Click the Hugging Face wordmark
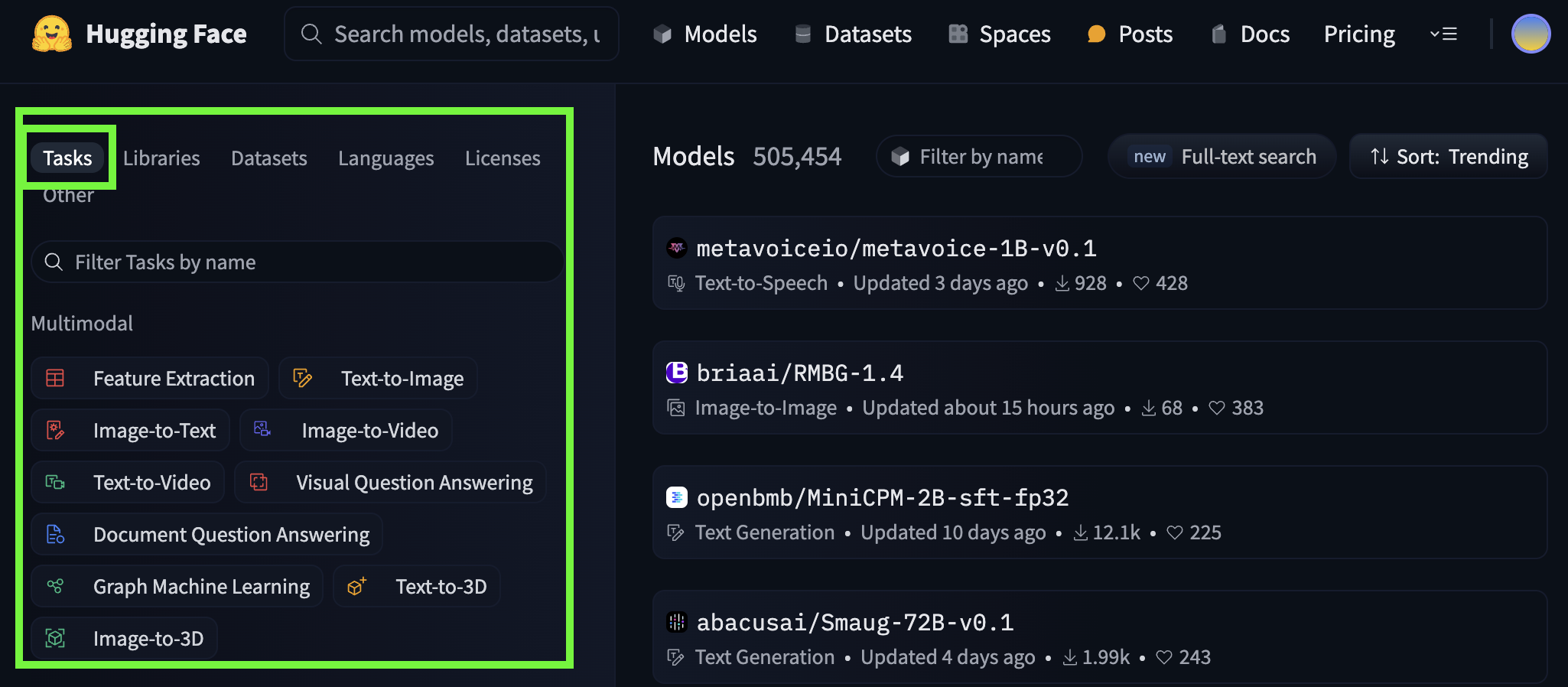 166,34
